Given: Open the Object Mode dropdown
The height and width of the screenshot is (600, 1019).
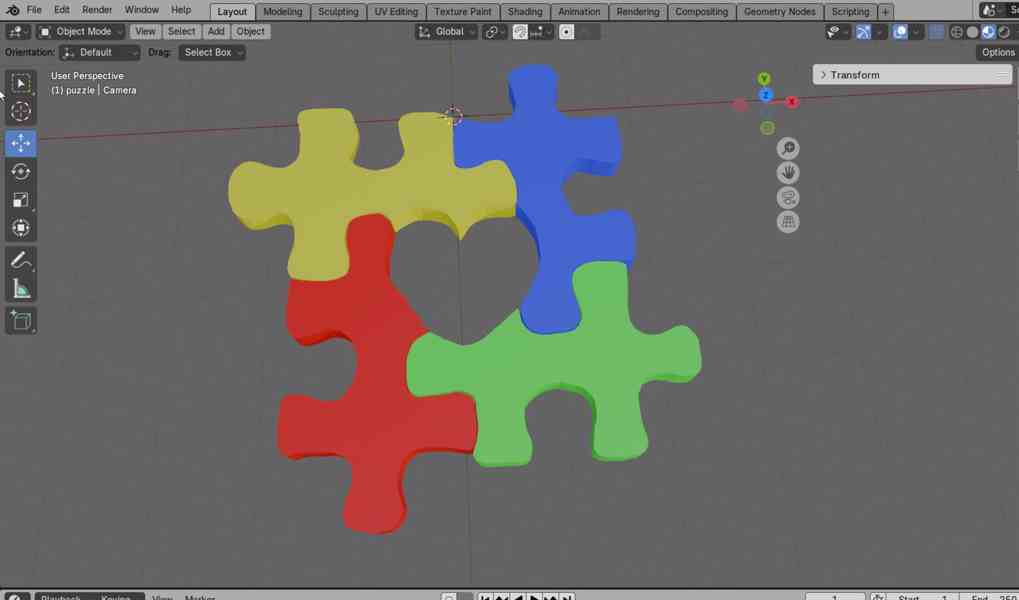Looking at the screenshot, I should [81, 32].
